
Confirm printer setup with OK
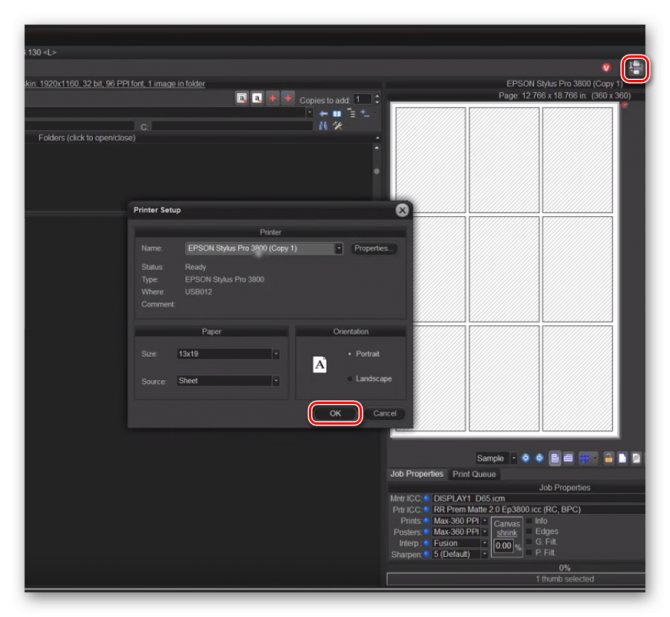tap(335, 413)
